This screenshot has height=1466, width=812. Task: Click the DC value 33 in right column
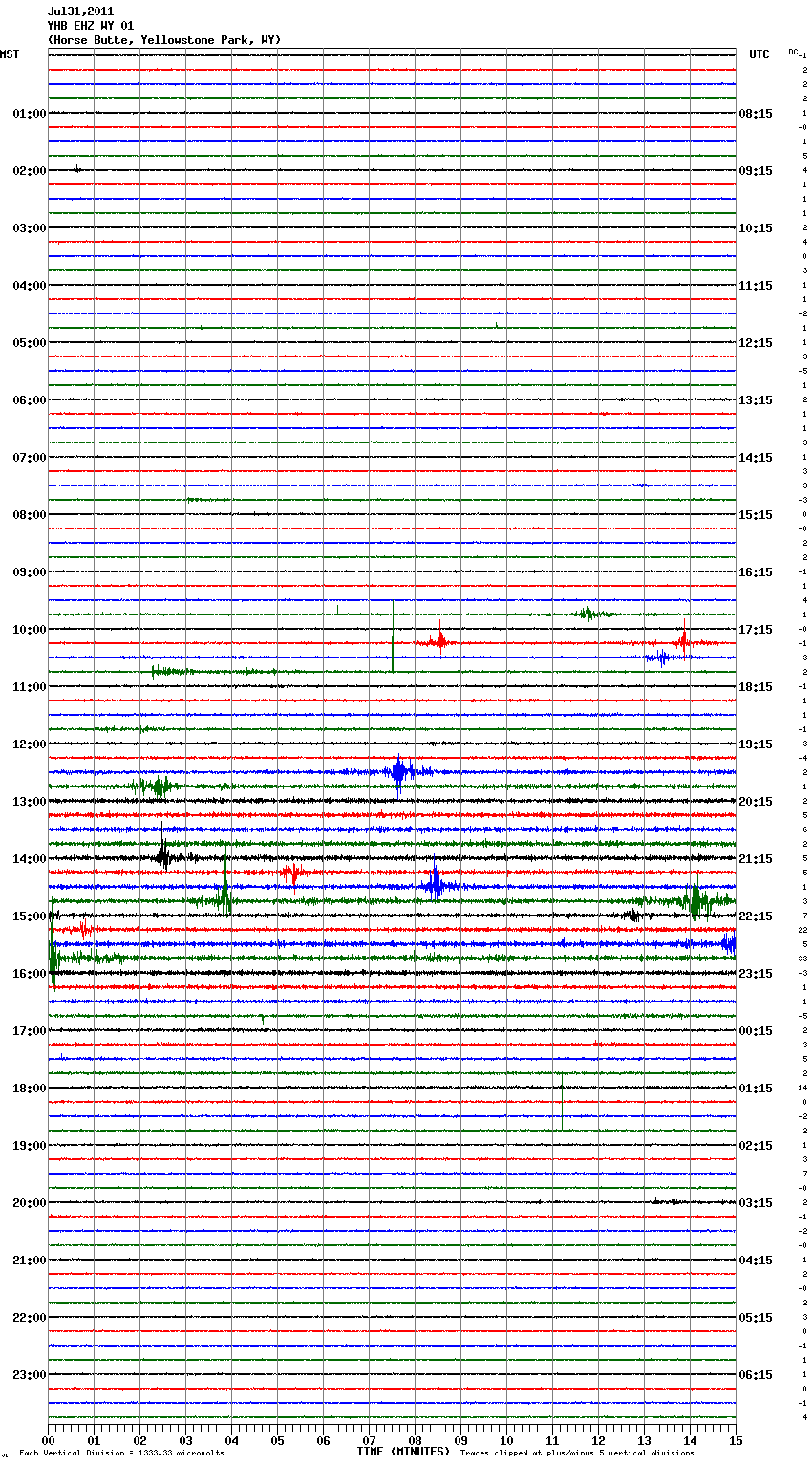(x=802, y=959)
